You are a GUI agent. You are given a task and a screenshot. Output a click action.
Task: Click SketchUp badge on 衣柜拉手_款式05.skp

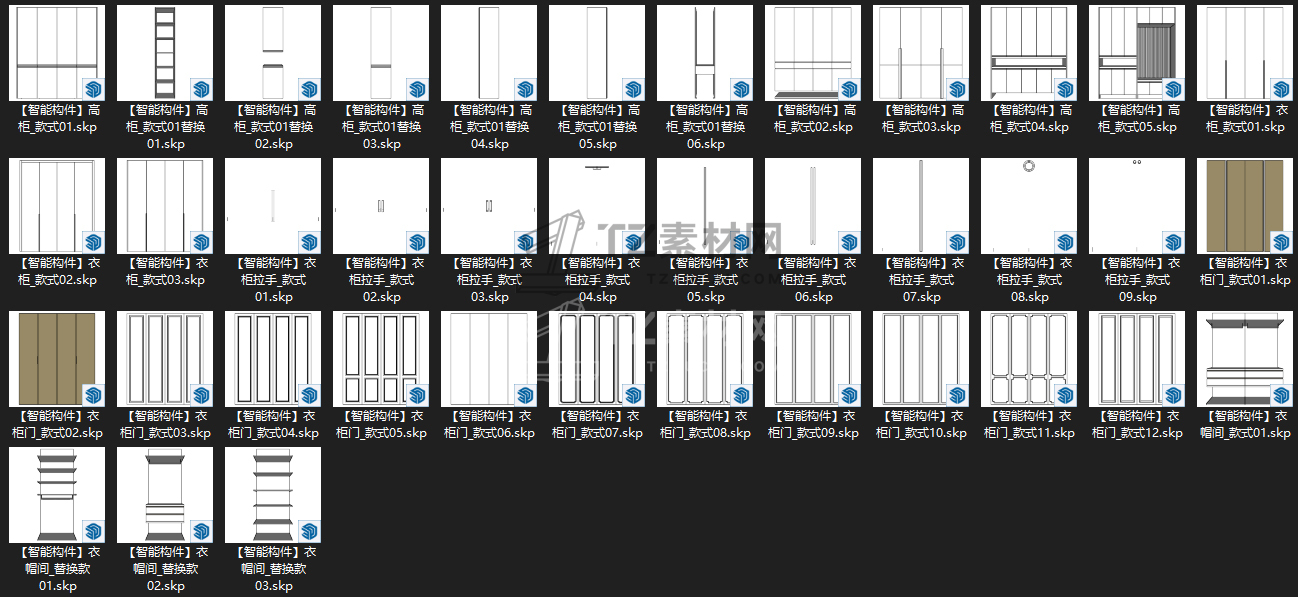tap(741, 242)
